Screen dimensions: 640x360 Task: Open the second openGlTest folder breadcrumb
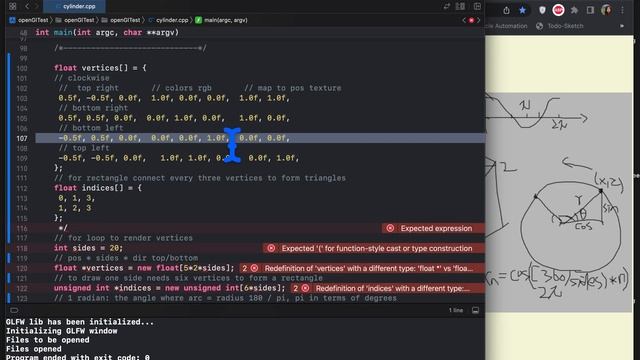pos(75,20)
